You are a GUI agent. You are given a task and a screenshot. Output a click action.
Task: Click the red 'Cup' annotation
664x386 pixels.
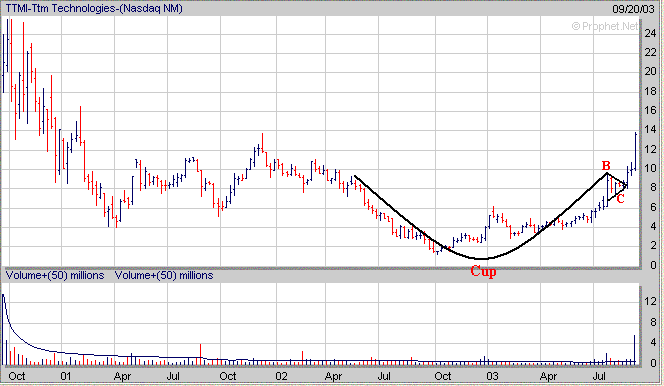pos(483,271)
